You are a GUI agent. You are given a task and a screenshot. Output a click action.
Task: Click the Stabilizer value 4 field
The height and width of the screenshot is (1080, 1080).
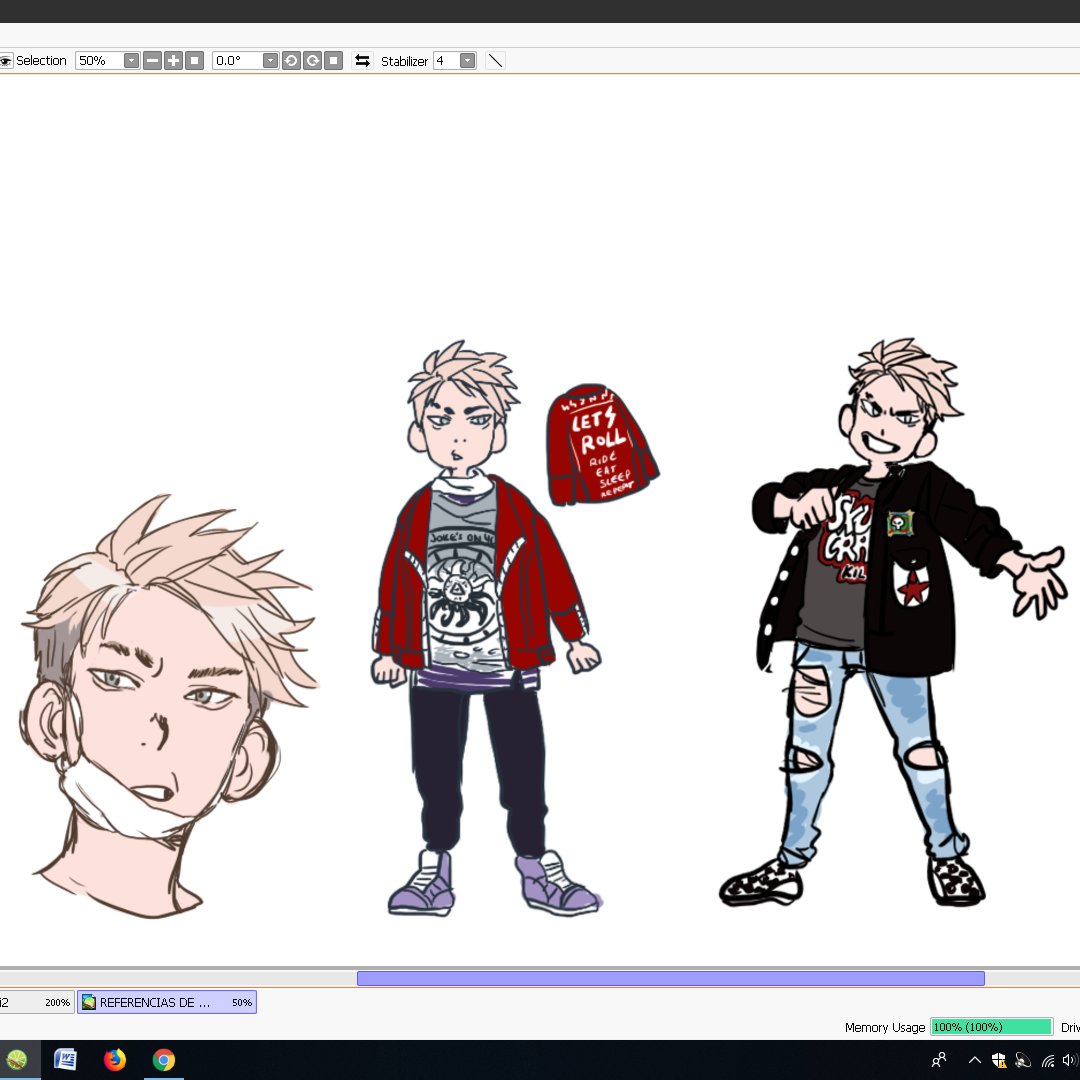[x=446, y=61]
